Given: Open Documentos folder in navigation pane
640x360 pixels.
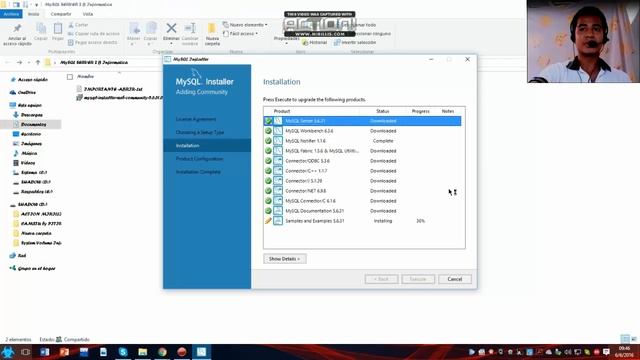Looking at the screenshot, I should 30,124.
